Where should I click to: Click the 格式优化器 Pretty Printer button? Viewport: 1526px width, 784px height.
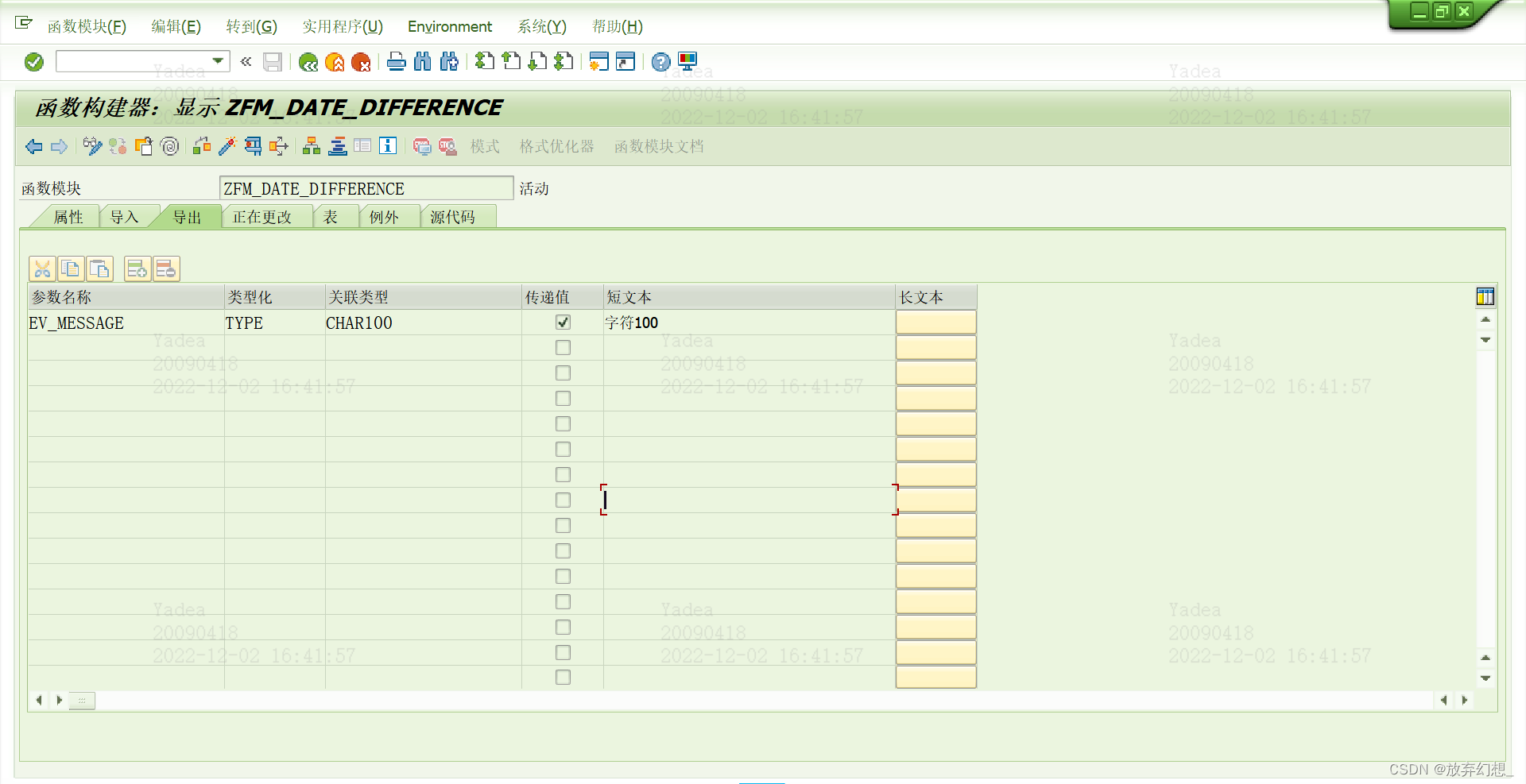coord(557,146)
